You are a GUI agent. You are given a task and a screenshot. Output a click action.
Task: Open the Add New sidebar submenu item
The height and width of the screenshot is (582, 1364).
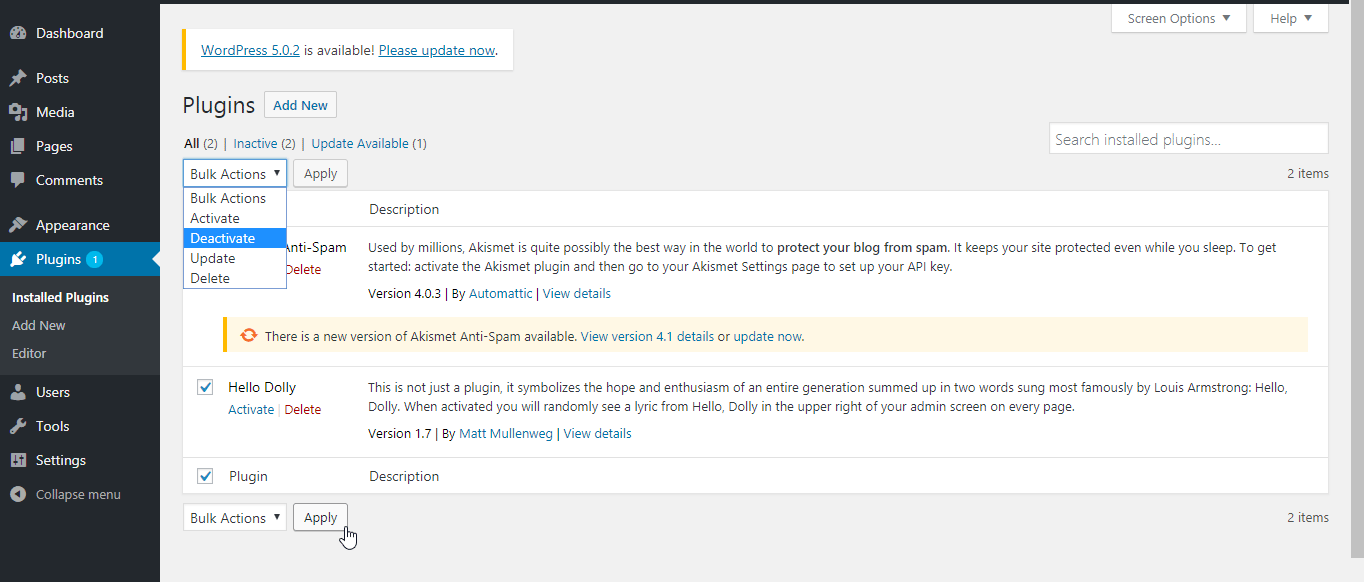click(x=39, y=325)
